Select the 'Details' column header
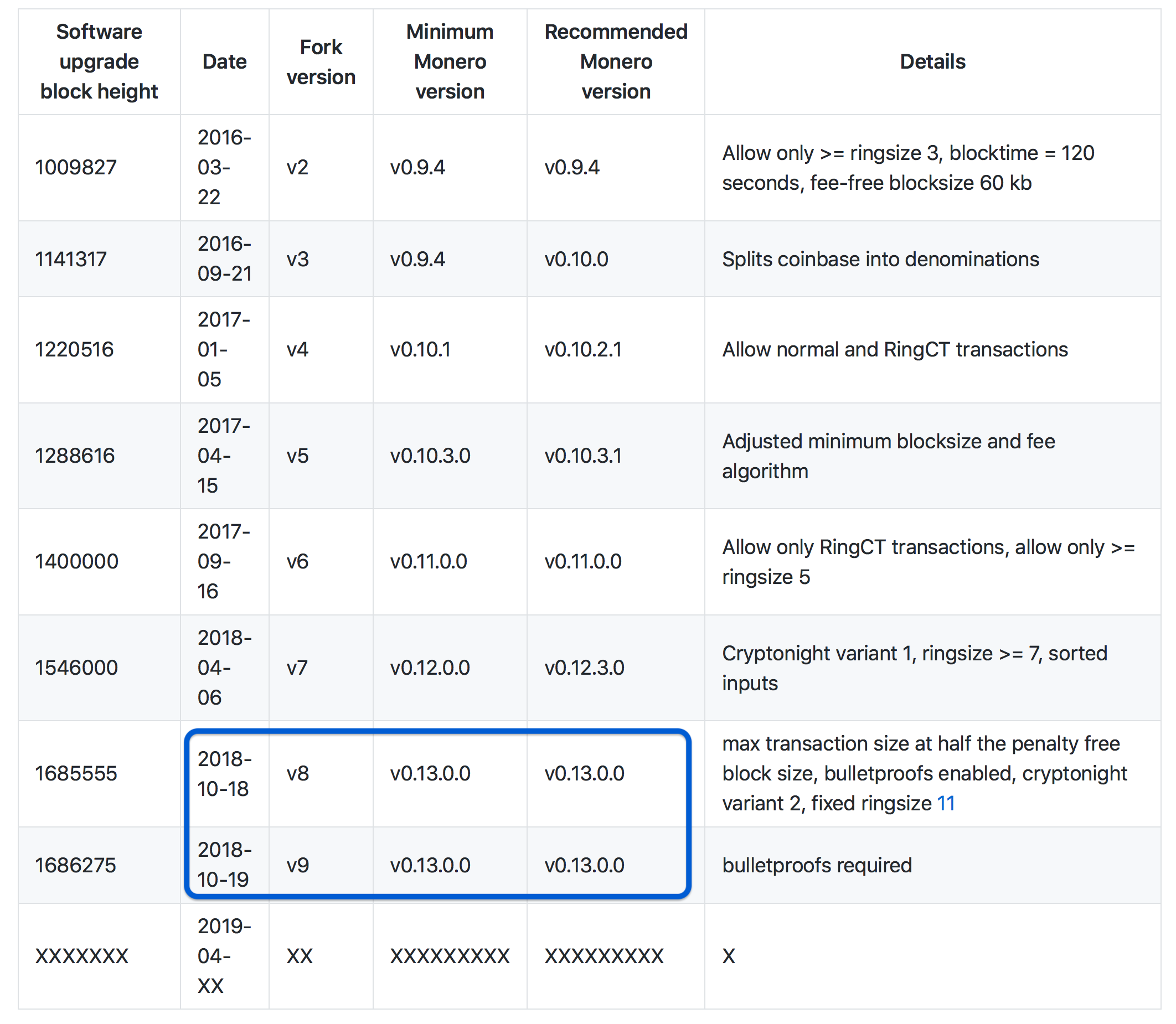This screenshot has height=1024, width=1176. pos(932,61)
